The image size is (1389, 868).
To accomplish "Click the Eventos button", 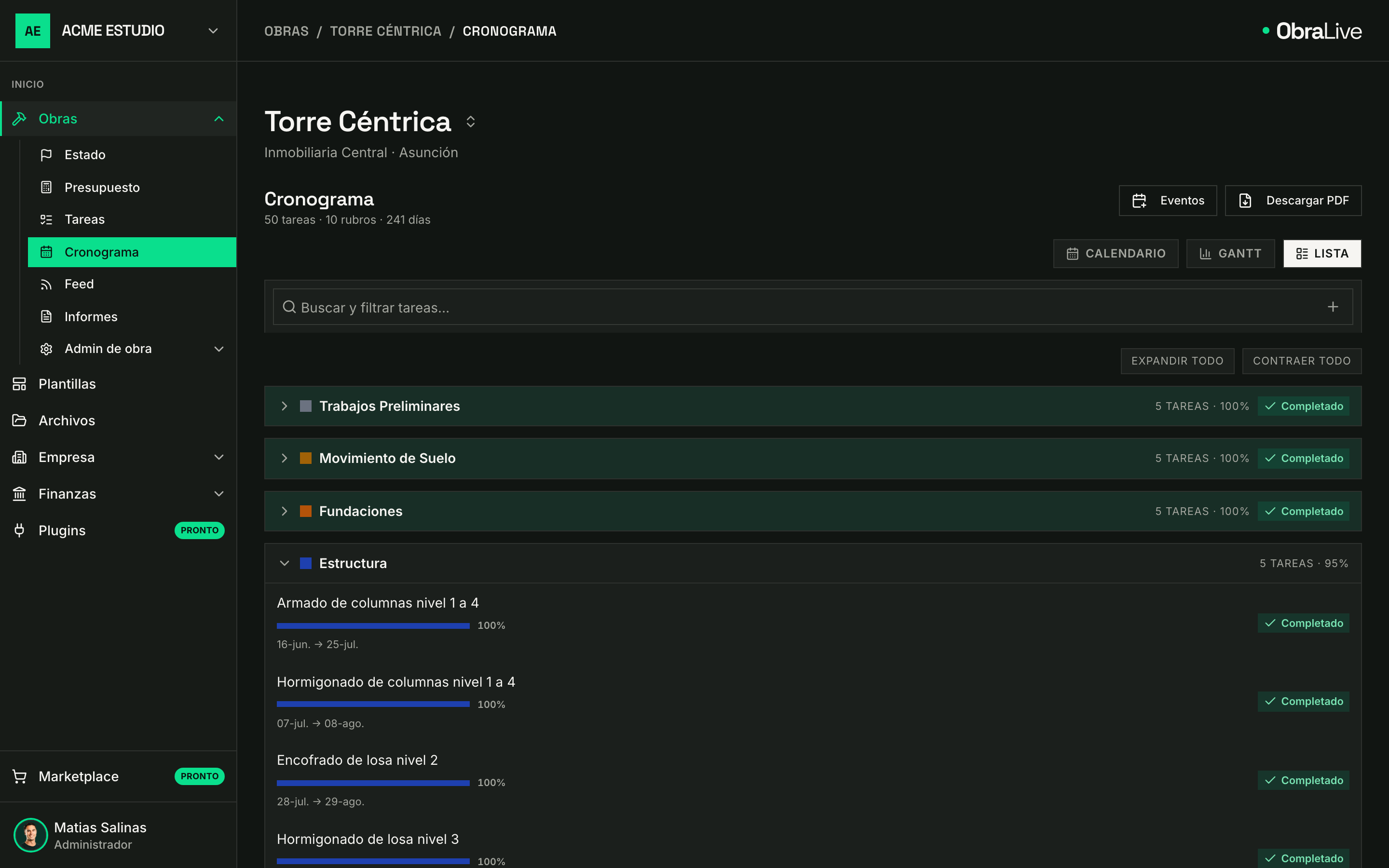I will point(1168,200).
